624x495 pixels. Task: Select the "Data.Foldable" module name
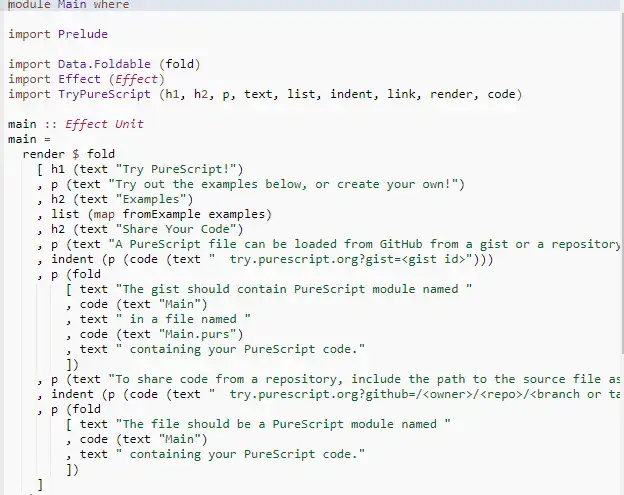point(104,64)
